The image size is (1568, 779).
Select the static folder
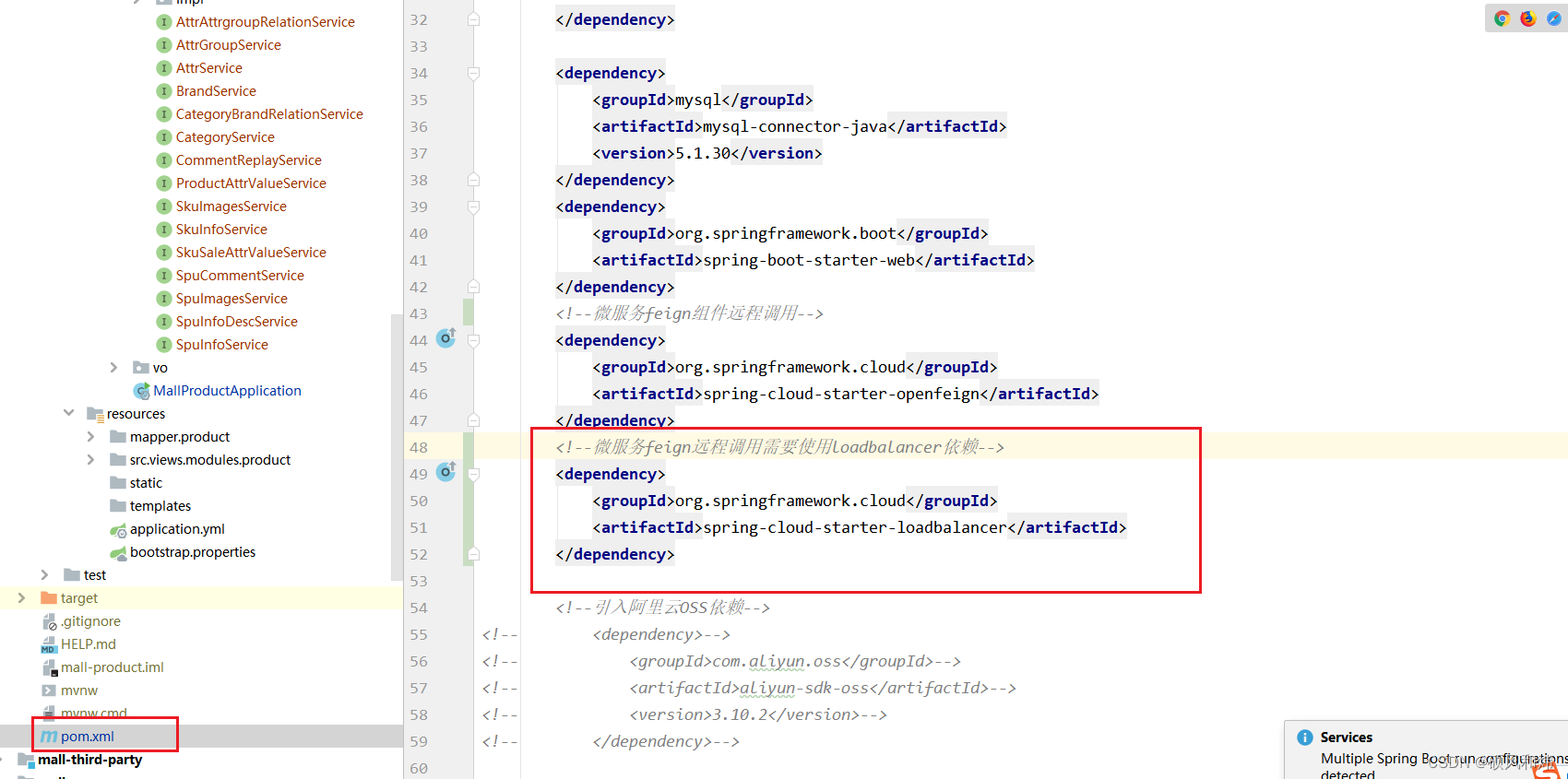146,483
